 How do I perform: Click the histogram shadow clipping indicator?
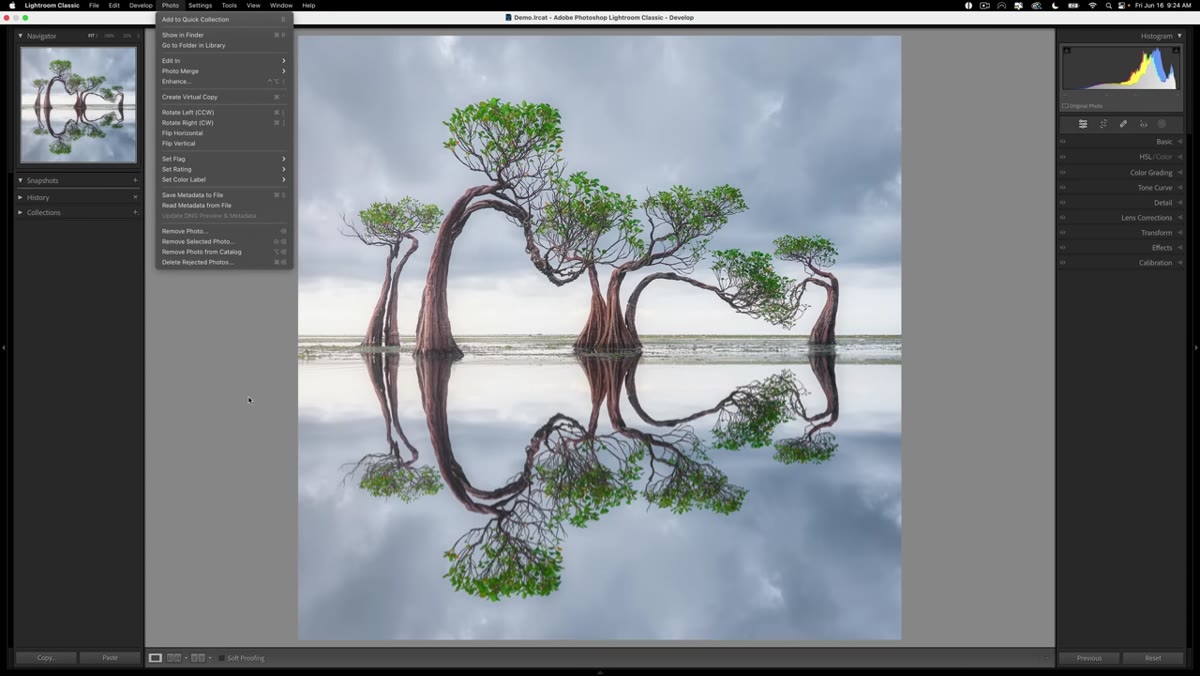pos(1066,50)
